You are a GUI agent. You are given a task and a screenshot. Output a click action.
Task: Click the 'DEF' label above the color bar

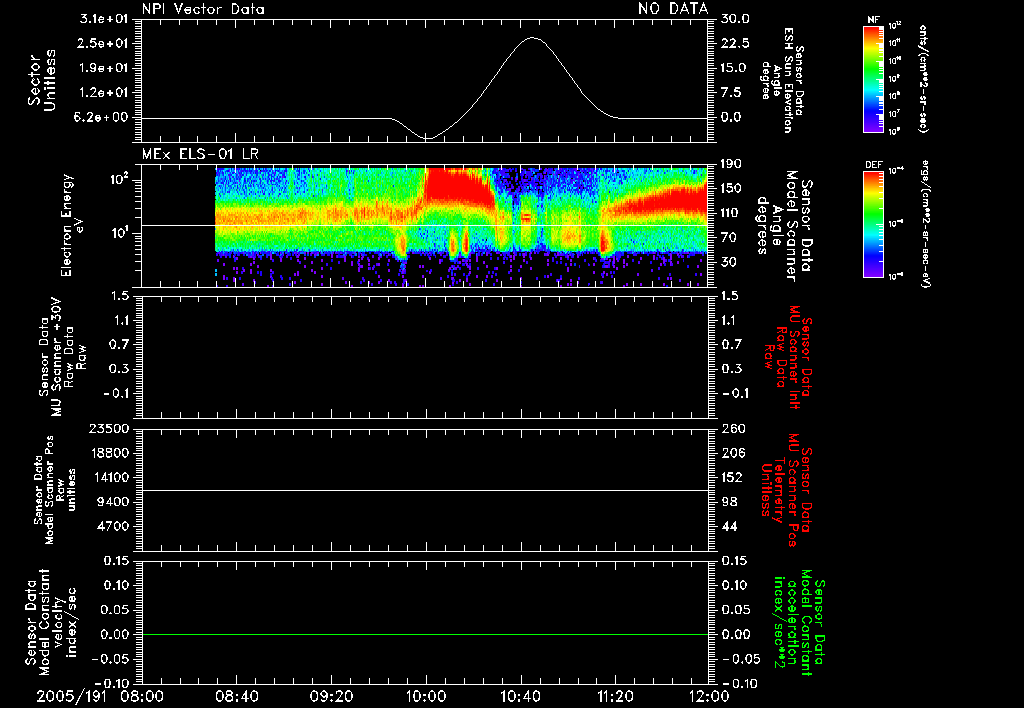point(874,165)
